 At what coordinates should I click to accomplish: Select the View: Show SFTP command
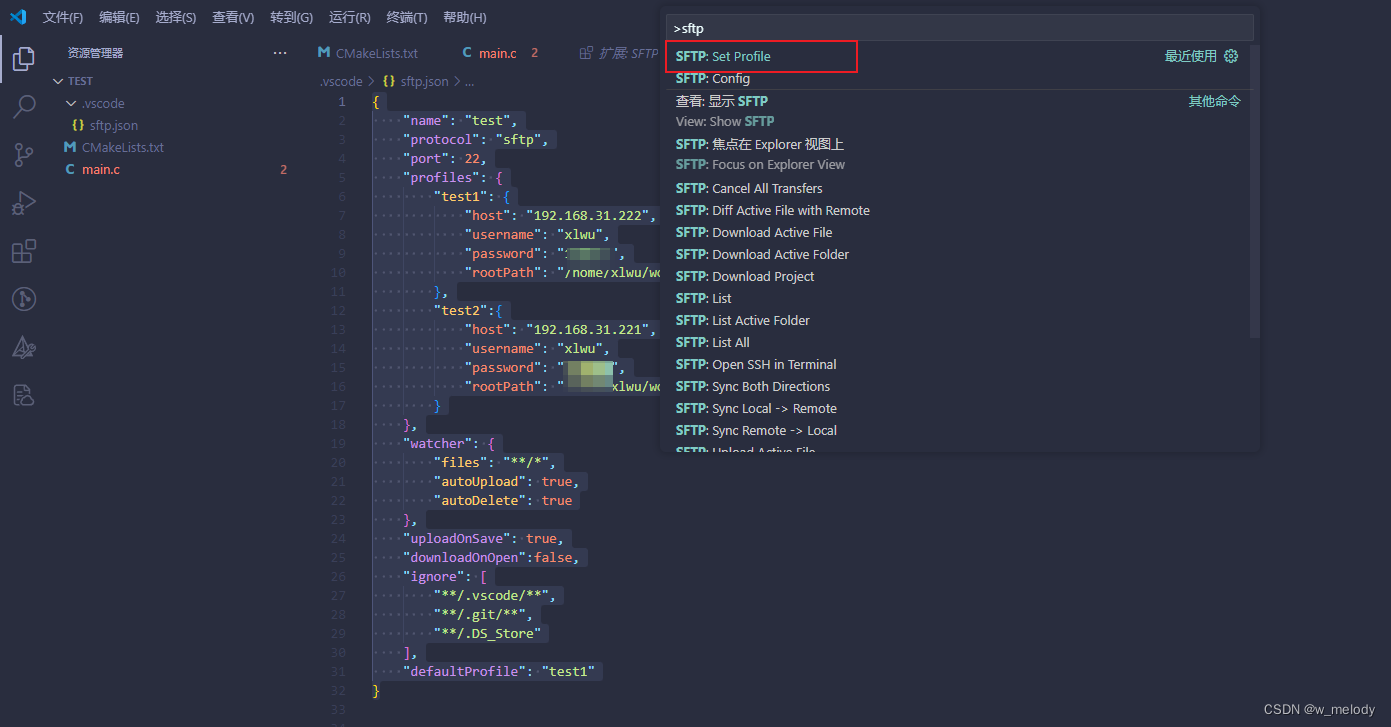[720, 120]
